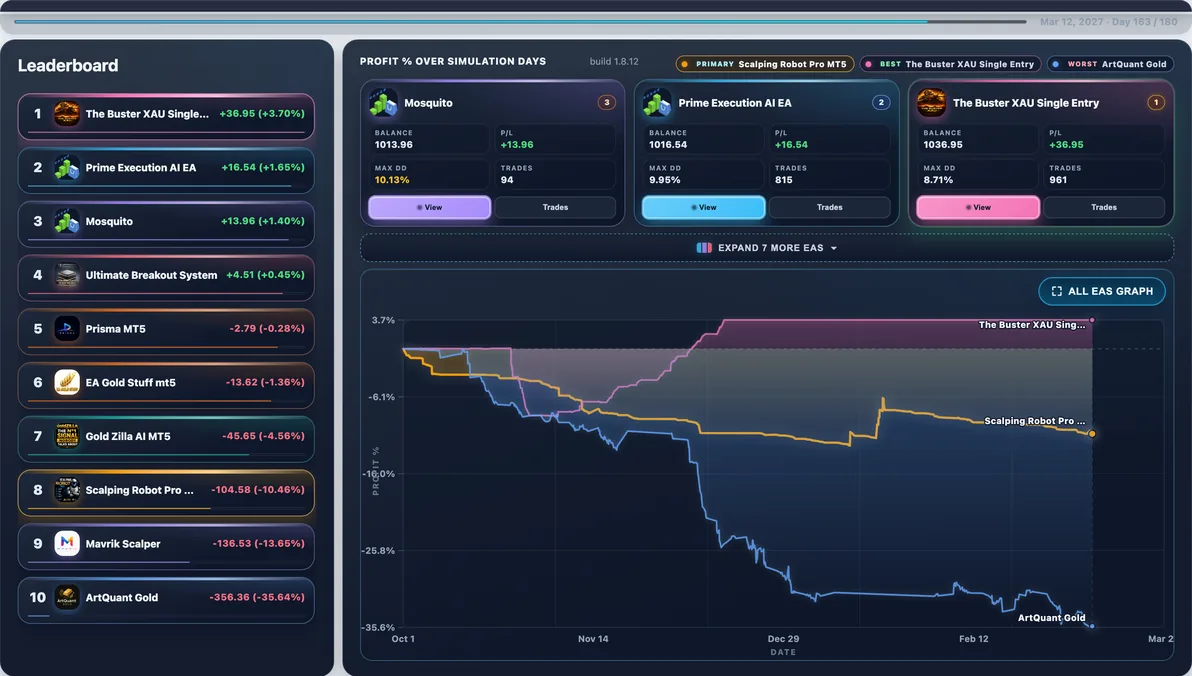Click Buster XAU trades count 961
The height and width of the screenshot is (676, 1192).
pos(1057,180)
